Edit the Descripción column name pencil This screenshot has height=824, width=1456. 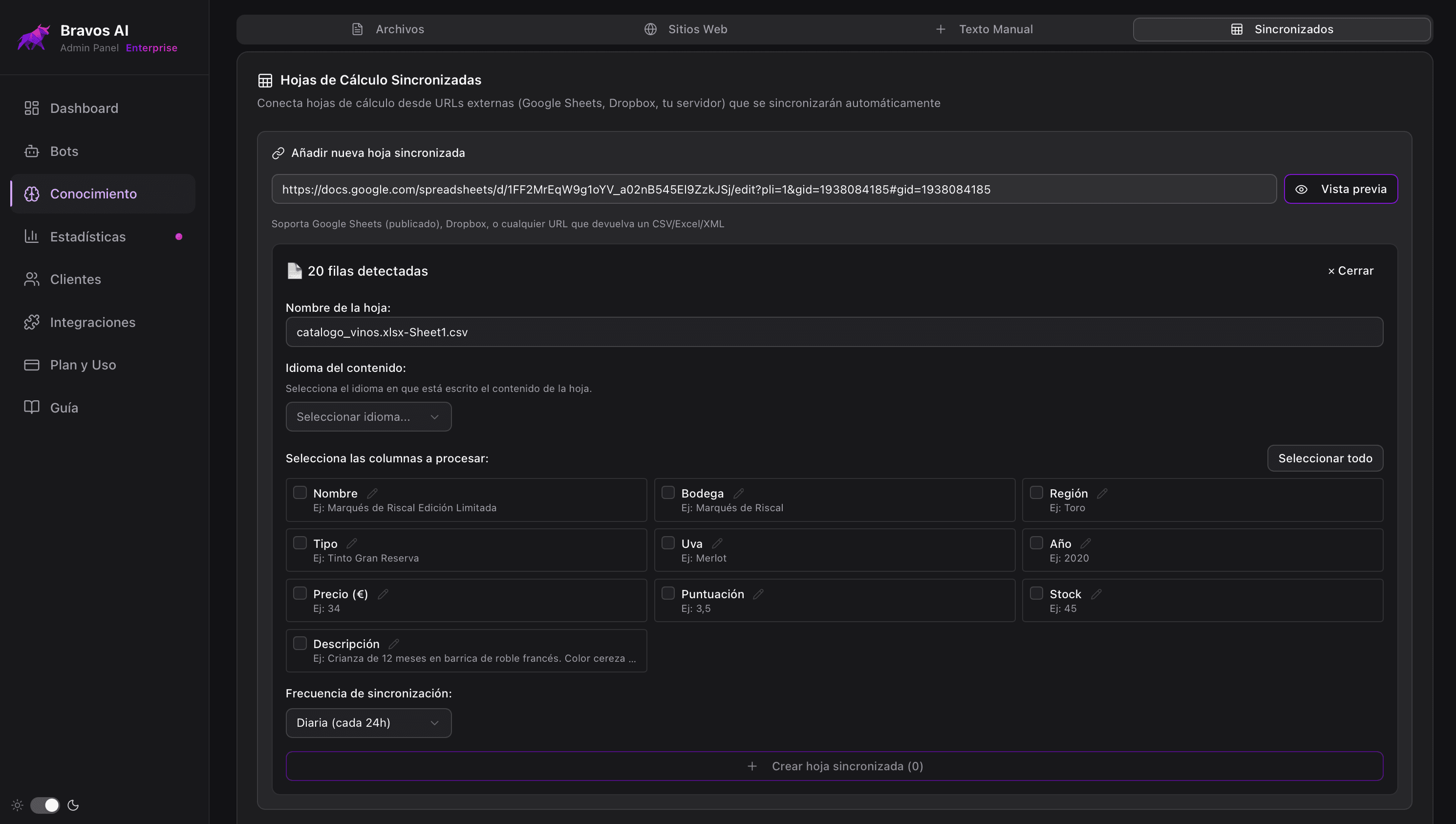point(394,644)
